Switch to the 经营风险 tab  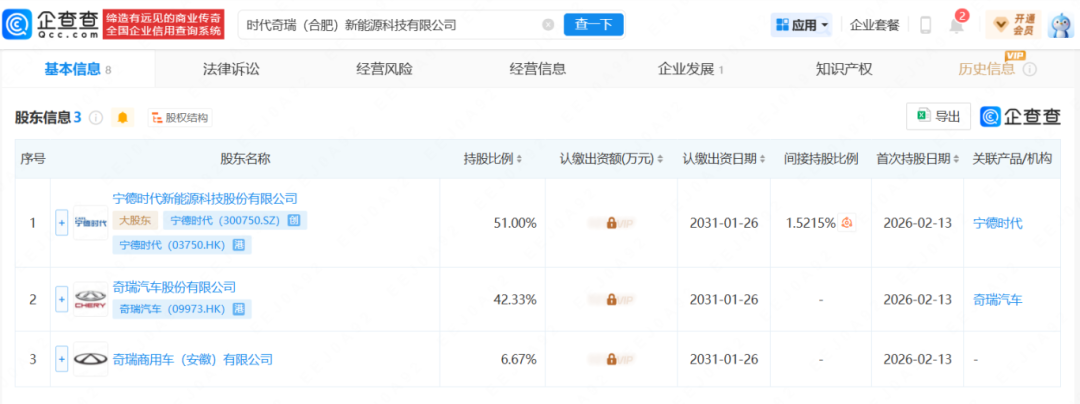tap(384, 69)
